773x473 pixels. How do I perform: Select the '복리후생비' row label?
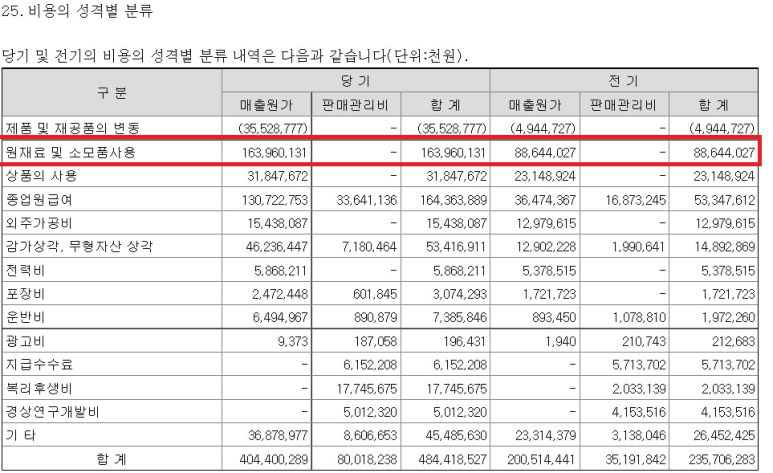(x=39, y=388)
